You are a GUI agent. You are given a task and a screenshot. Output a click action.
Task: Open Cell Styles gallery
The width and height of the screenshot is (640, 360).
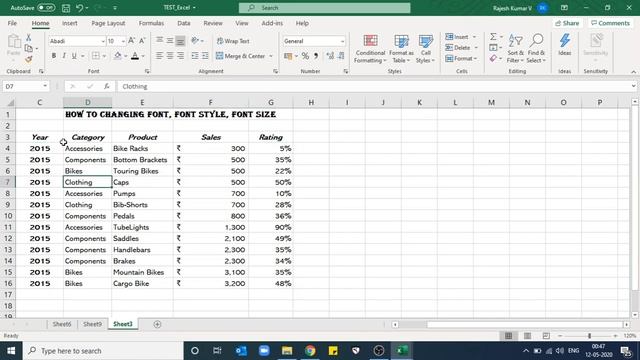coord(425,49)
